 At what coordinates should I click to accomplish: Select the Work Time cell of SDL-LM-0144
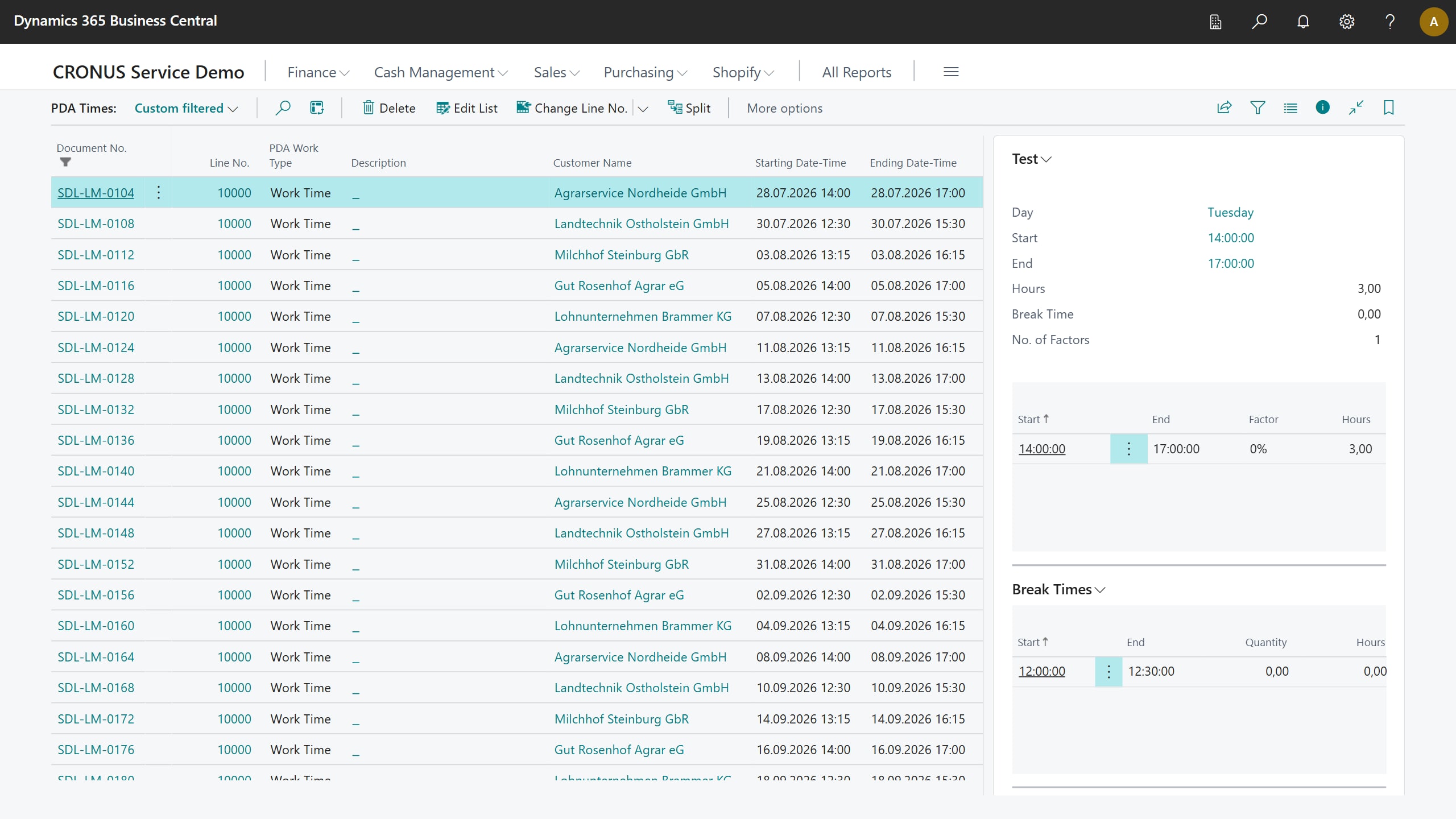tap(301, 502)
